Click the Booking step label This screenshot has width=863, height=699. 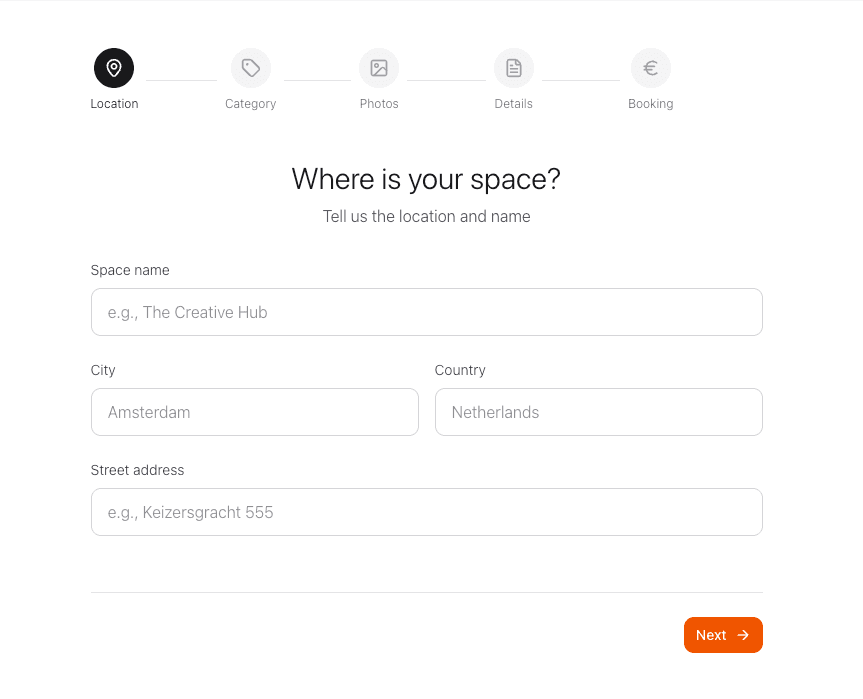[650, 103]
